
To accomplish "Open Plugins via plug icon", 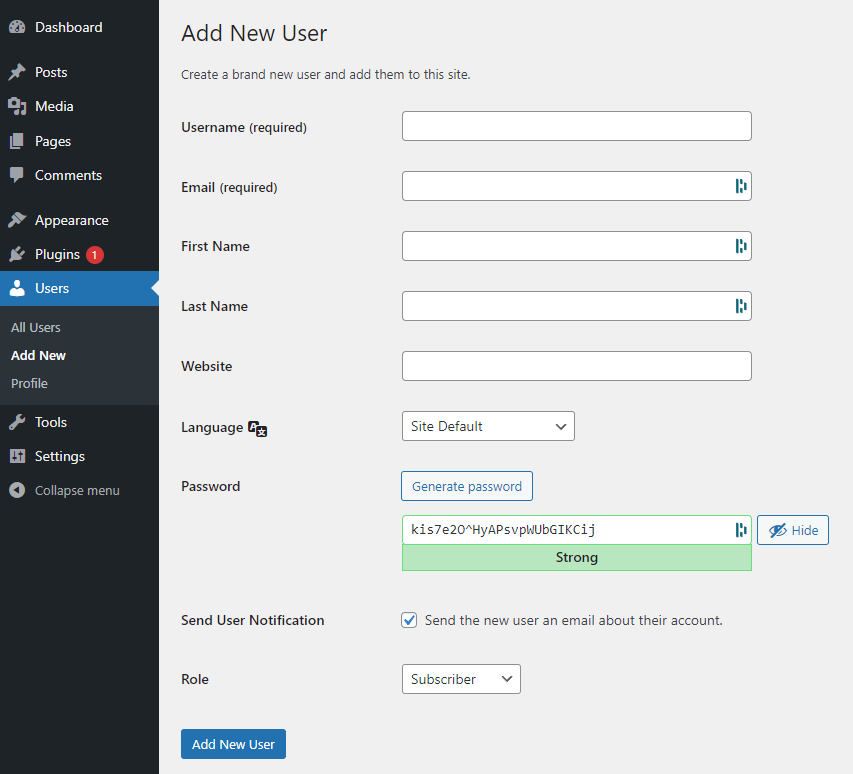I will [17, 255].
